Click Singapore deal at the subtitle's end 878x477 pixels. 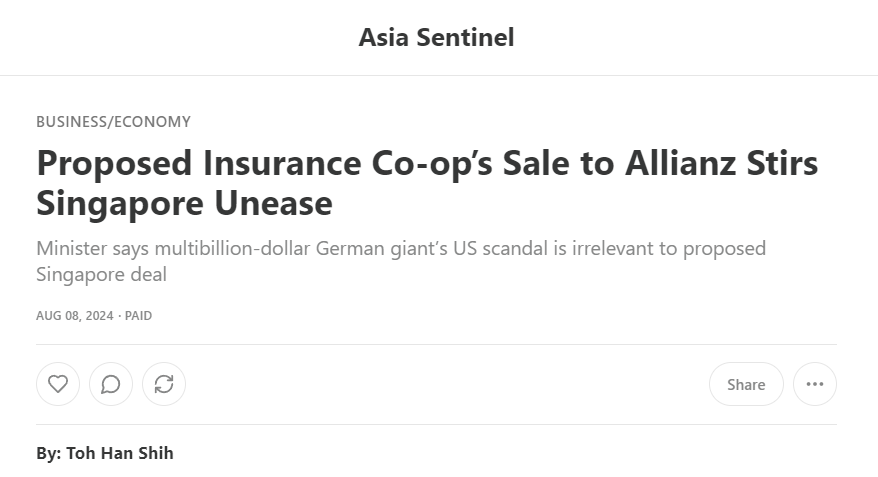coord(101,274)
